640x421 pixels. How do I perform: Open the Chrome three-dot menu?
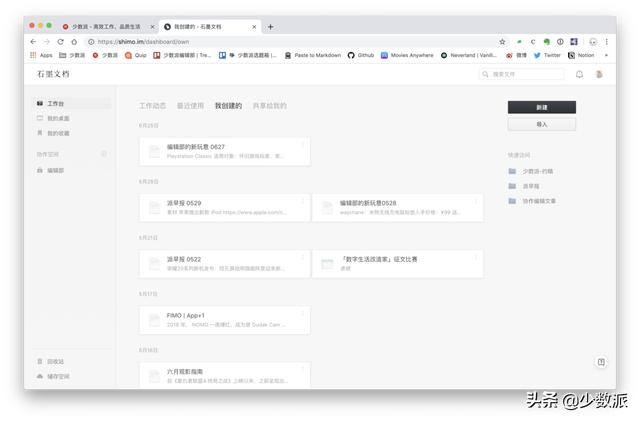[x=607, y=42]
